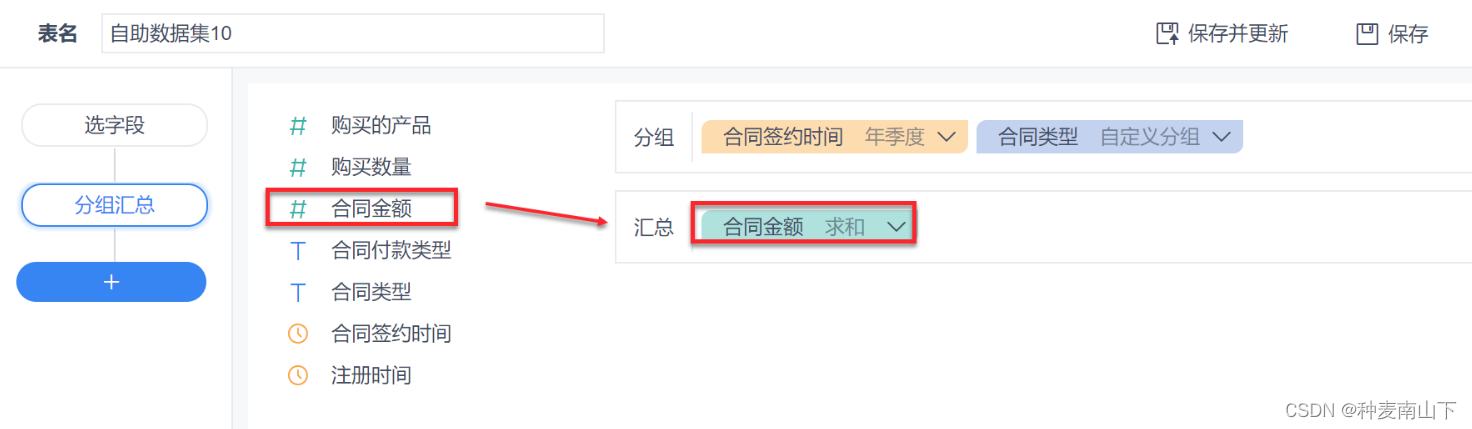Click the numeric icon beside 购买的产品

click(298, 126)
